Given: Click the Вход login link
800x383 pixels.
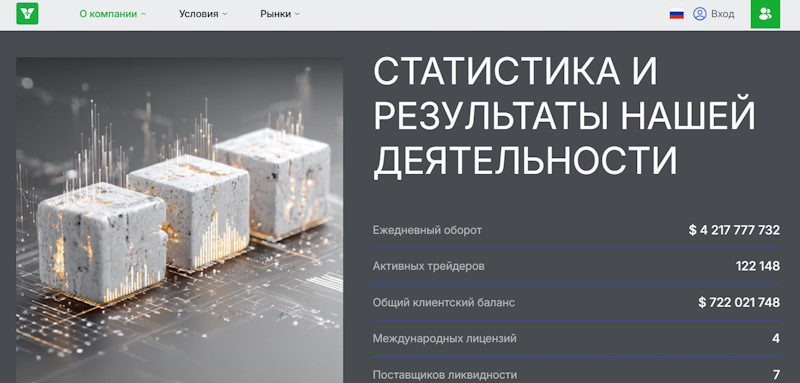Looking at the screenshot, I should 722,14.
